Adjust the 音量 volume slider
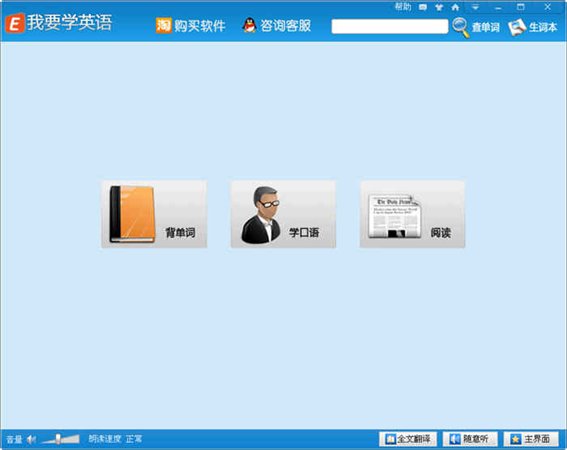Image resolution: width=567 pixels, height=450 pixels. (60, 439)
